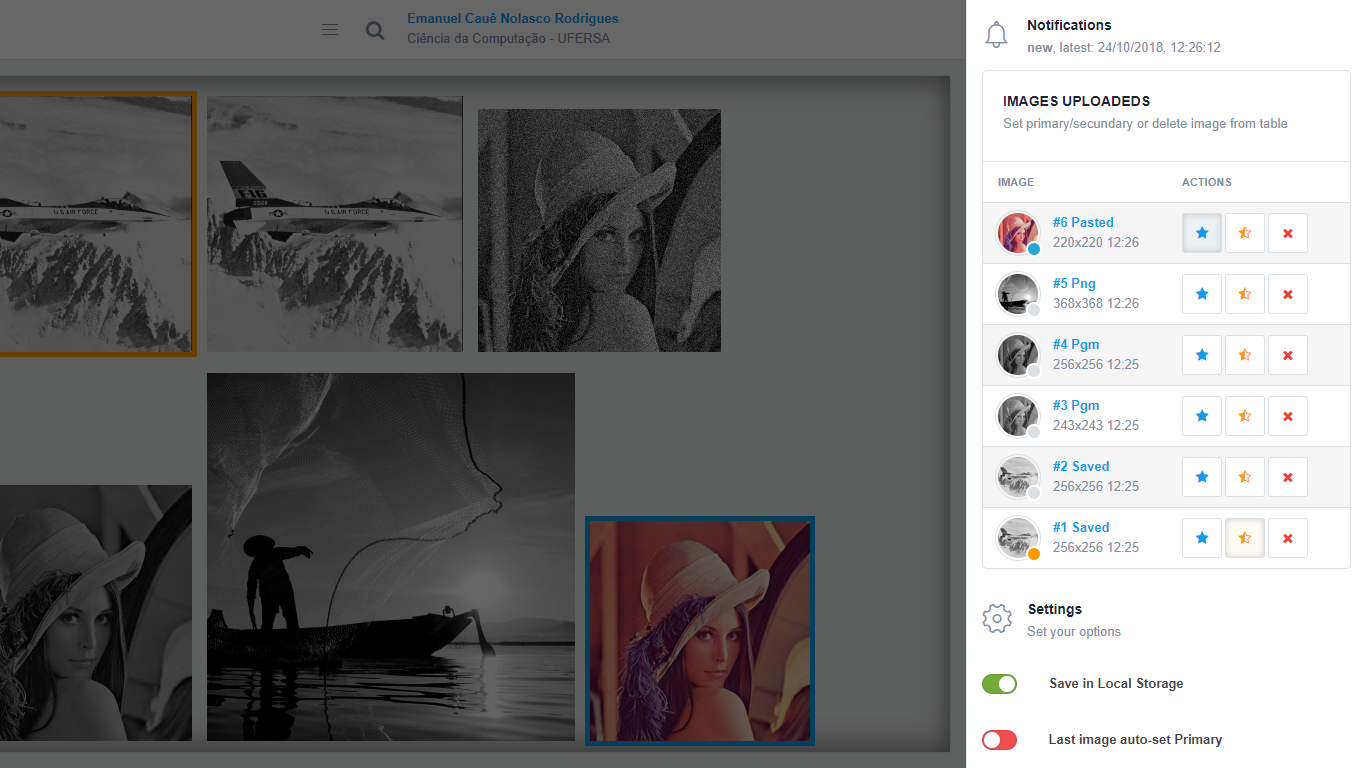Mark #3 Pgm as secondary image

click(1245, 416)
